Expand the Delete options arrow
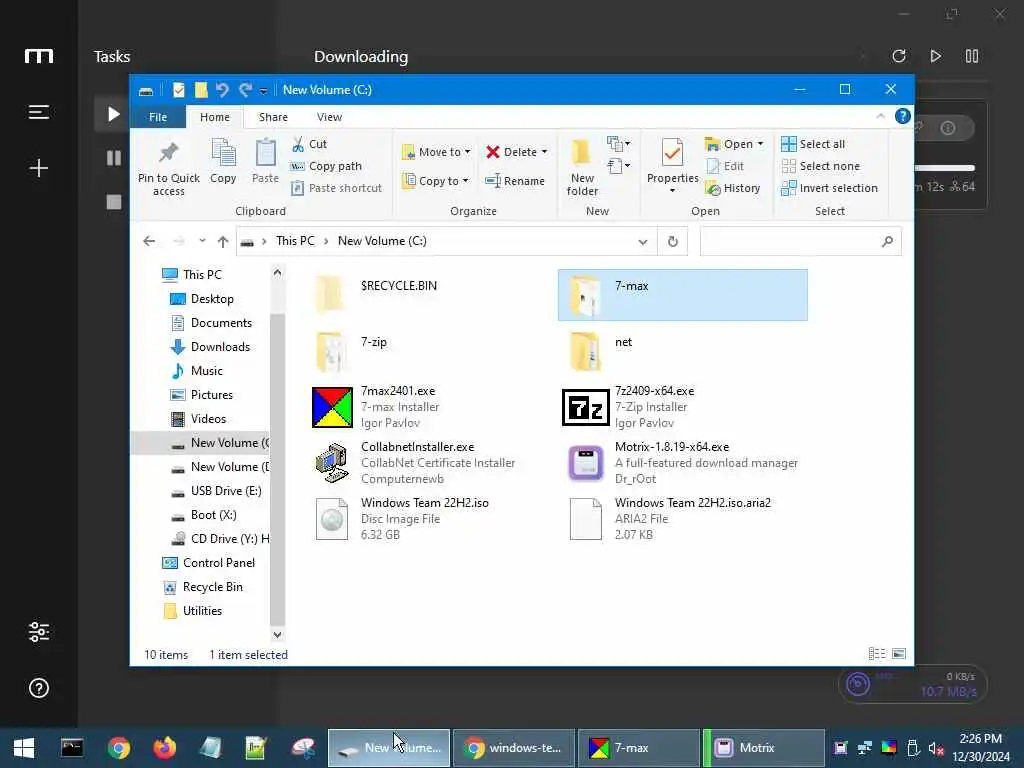The height and width of the screenshot is (768, 1024). 544,152
